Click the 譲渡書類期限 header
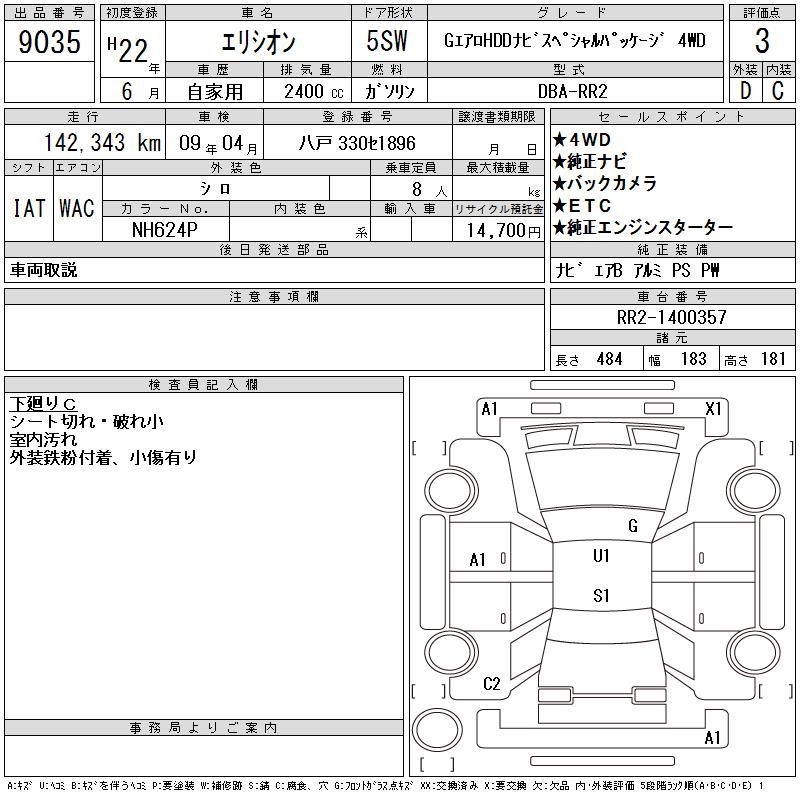 coord(497,117)
